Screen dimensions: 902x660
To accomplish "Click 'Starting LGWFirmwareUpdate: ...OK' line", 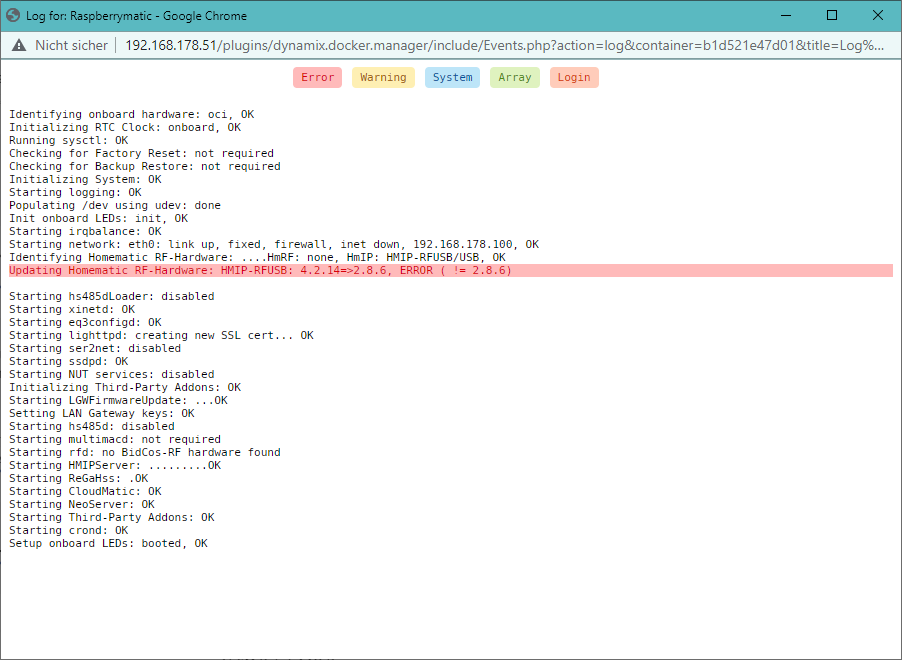I will pos(119,400).
